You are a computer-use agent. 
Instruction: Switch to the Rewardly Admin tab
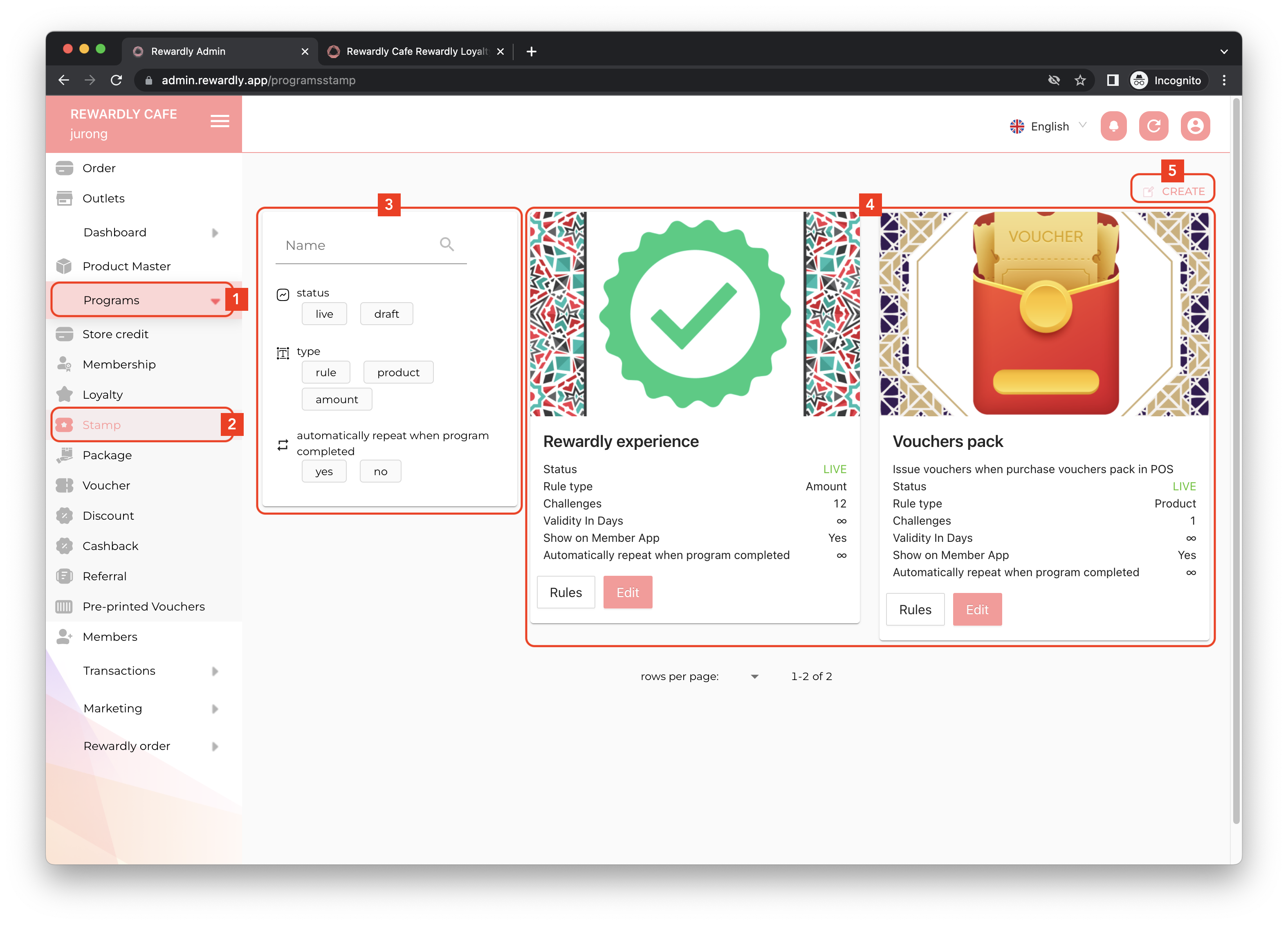click(220, 51)
